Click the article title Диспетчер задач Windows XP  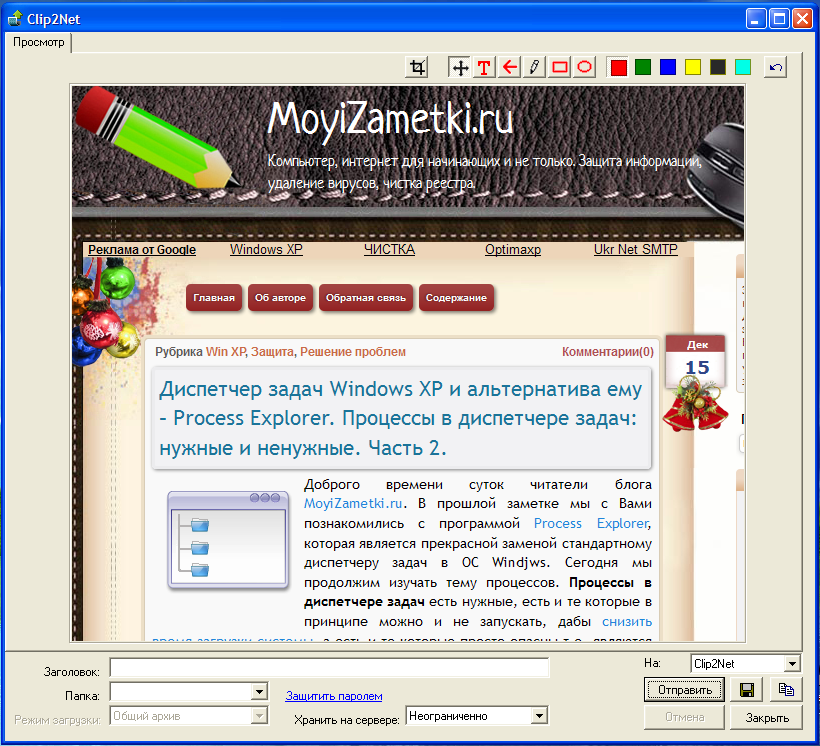(x=401, y=418)
